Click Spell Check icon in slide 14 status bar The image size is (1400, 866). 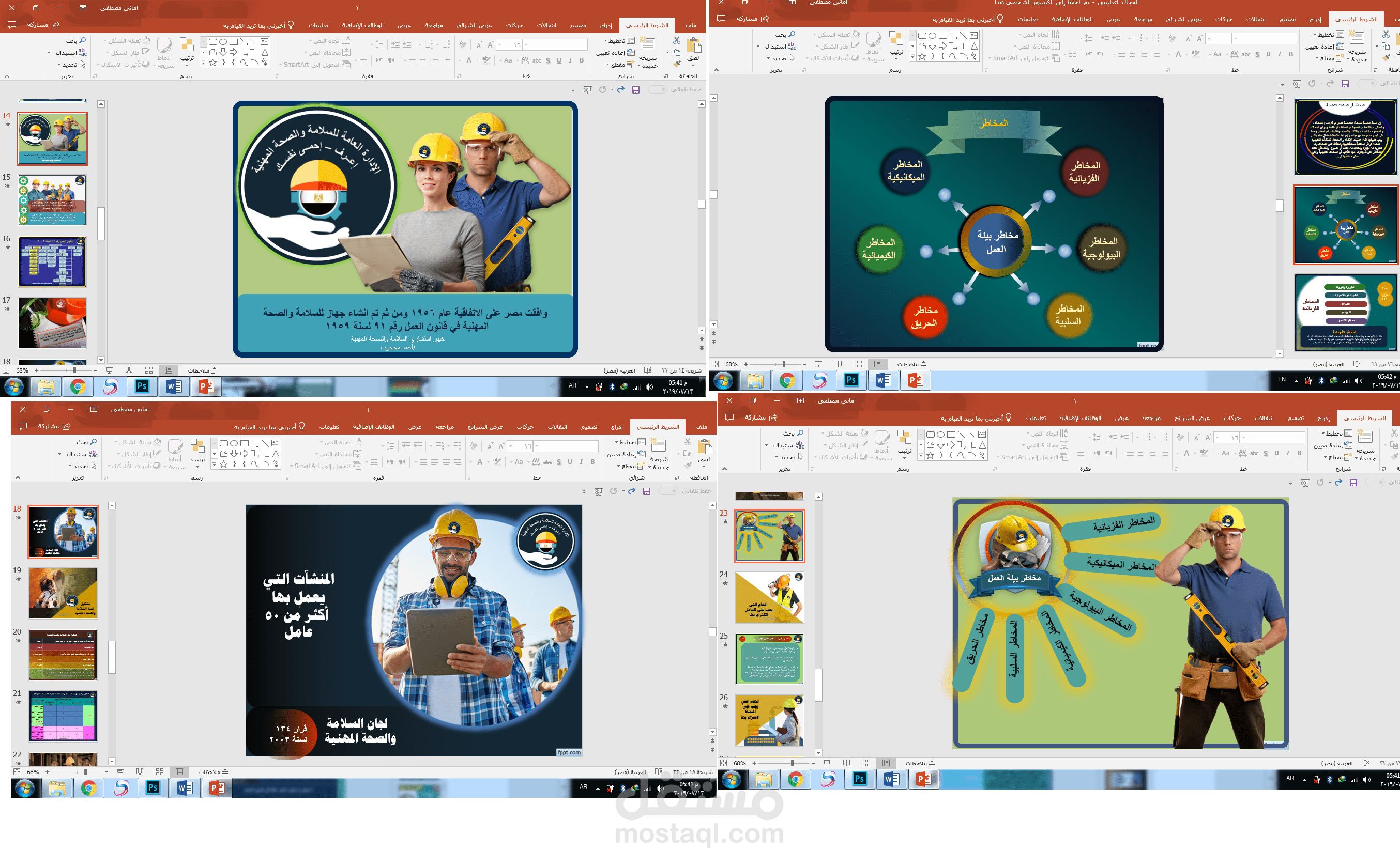click(648, 370)
